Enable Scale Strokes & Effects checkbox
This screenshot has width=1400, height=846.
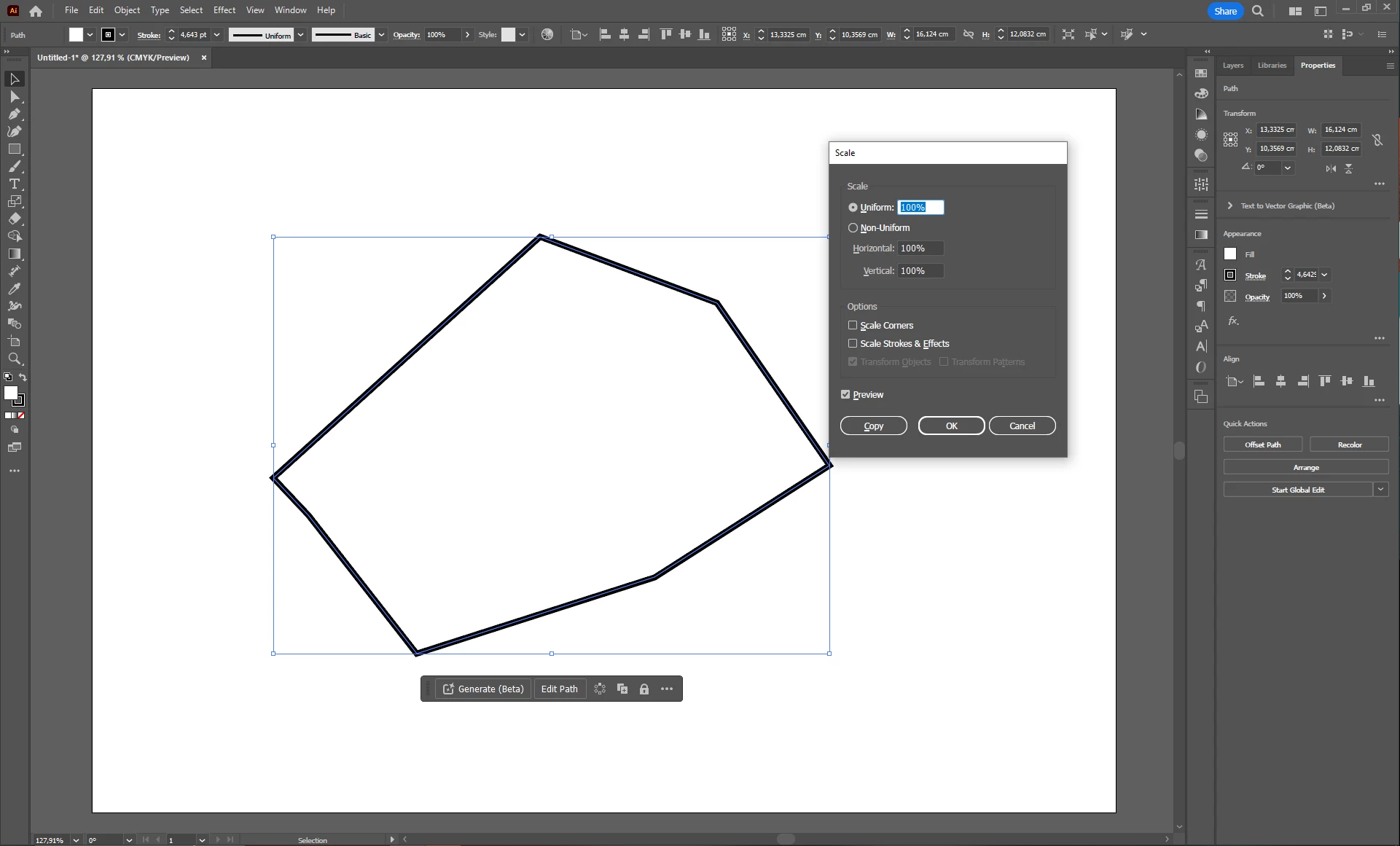[x=853, y=343]
